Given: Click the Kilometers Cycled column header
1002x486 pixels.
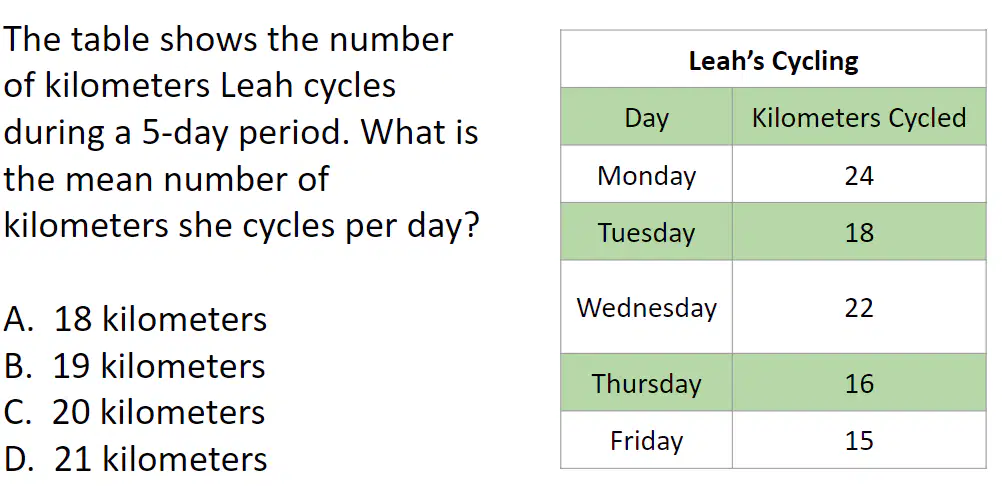Looking at the screenshot, I should pos(859,118).
